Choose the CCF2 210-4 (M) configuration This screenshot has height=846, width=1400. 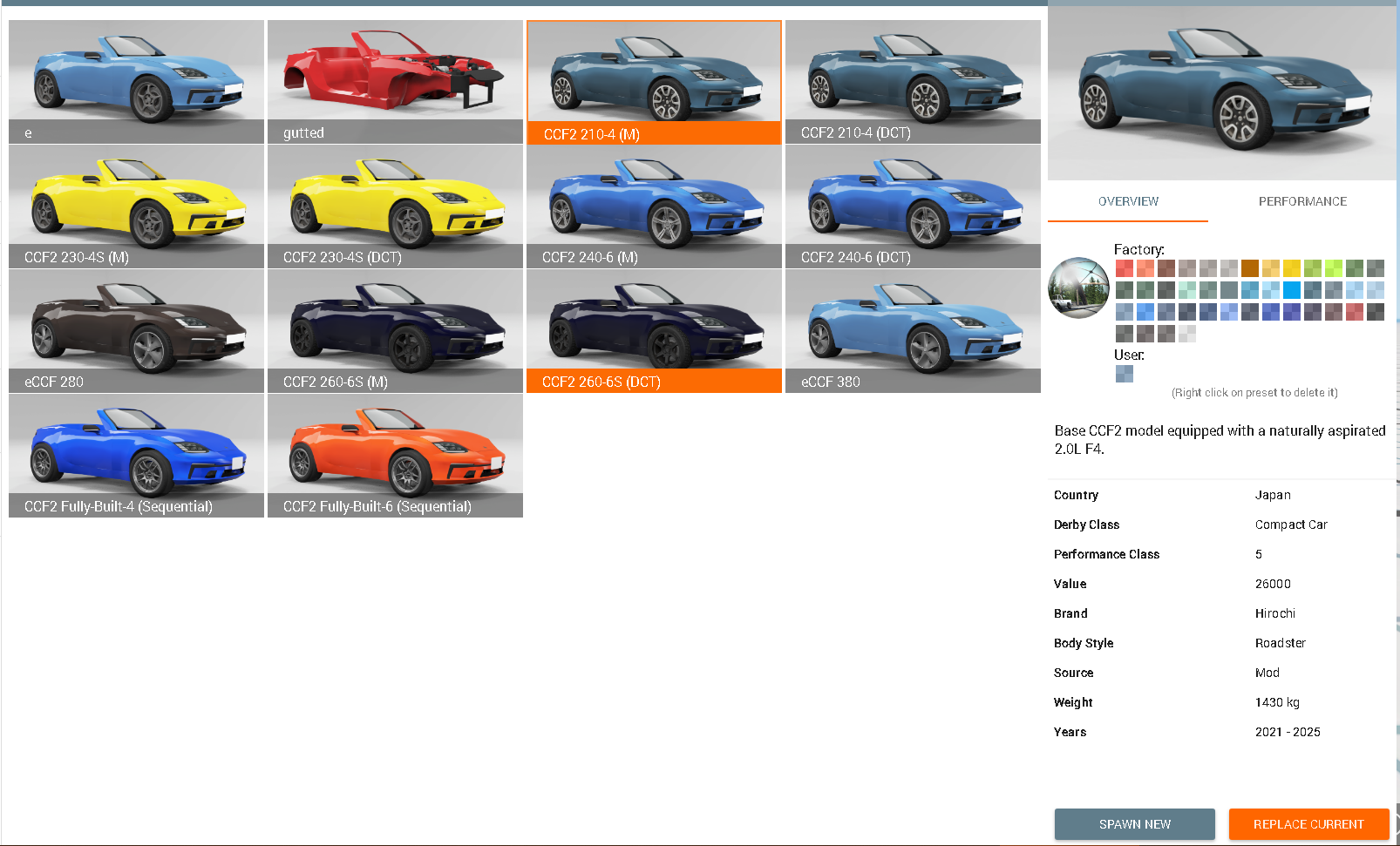[654, 82]
